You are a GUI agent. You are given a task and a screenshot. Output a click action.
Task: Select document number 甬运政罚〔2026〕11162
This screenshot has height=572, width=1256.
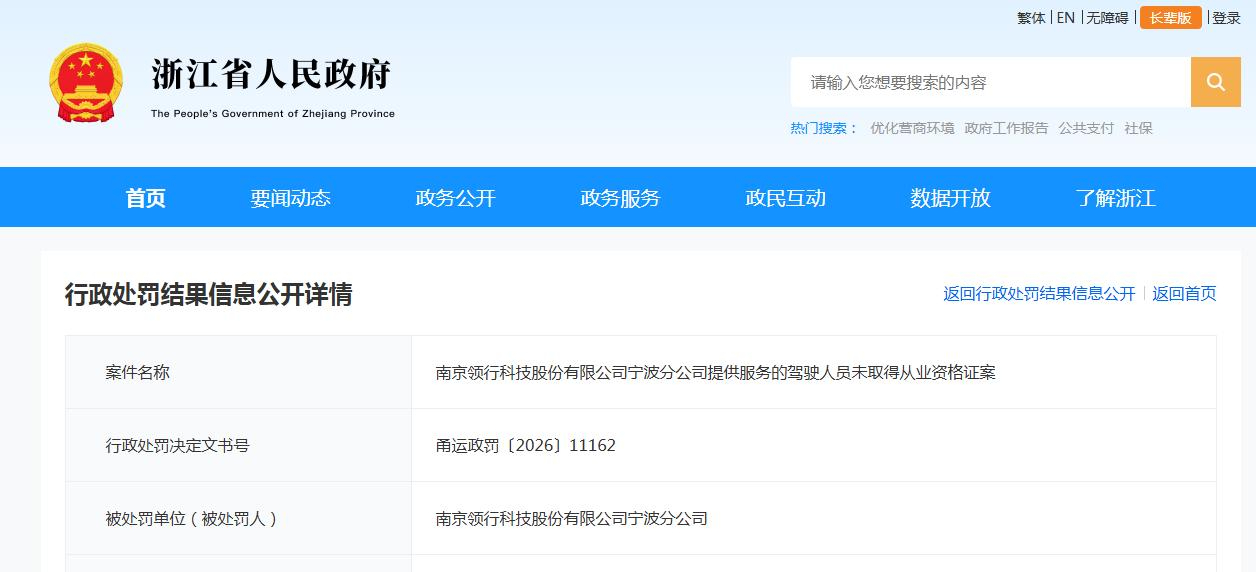pyautogui.click(x=526, y=446)
